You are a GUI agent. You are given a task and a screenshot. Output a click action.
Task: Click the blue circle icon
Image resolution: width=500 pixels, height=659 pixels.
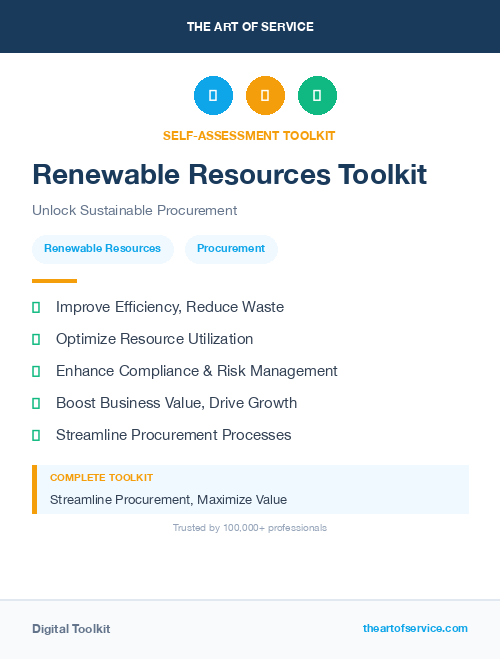click(213, 95)
